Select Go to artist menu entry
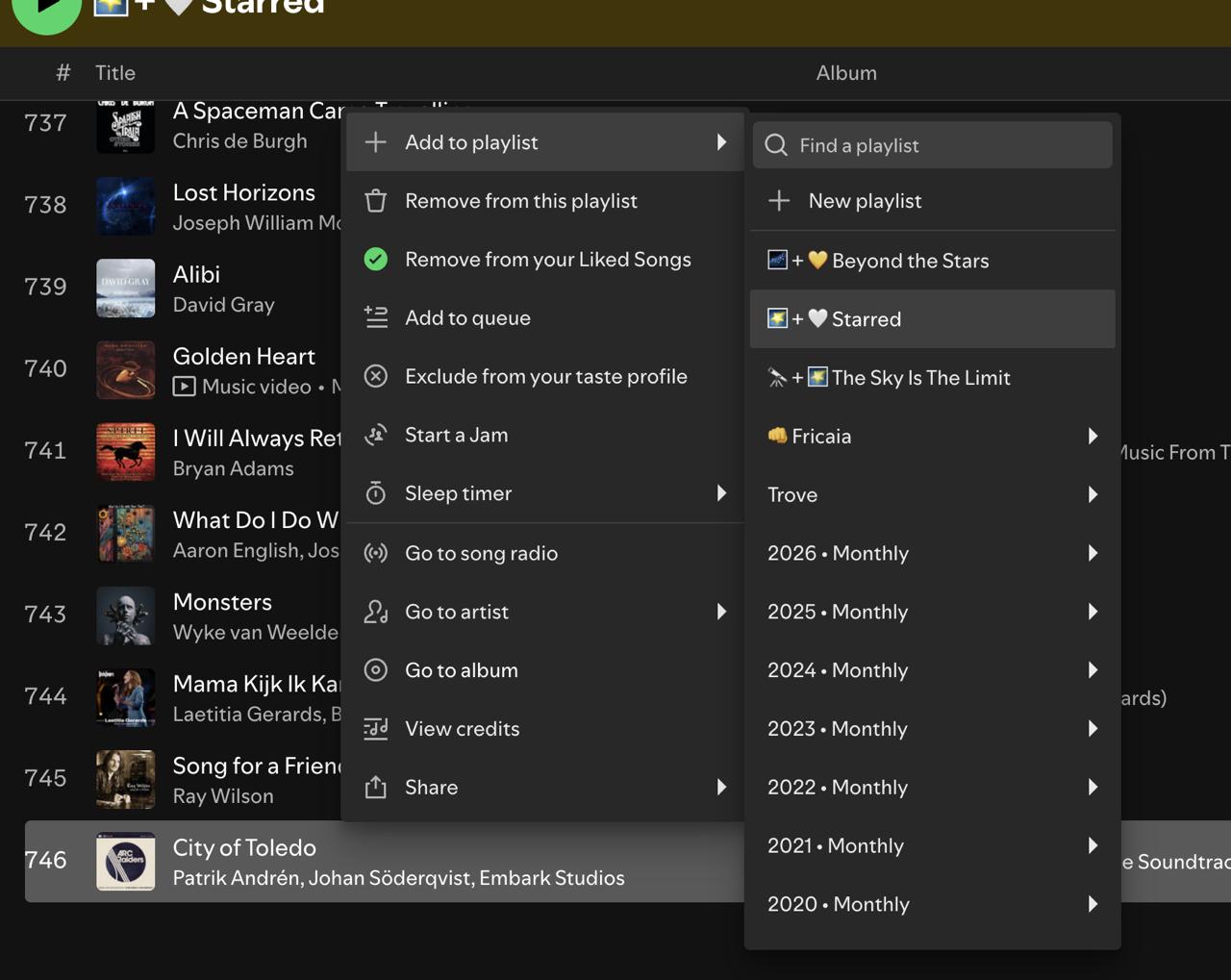Viewport: 1231px width, 980px height. (x=456, y=612)
